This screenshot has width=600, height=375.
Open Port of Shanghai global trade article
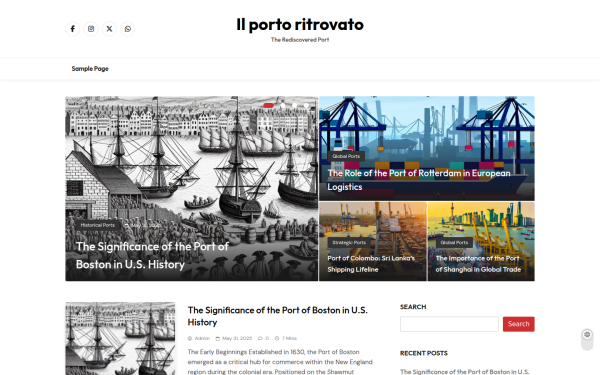pos(478,264)
